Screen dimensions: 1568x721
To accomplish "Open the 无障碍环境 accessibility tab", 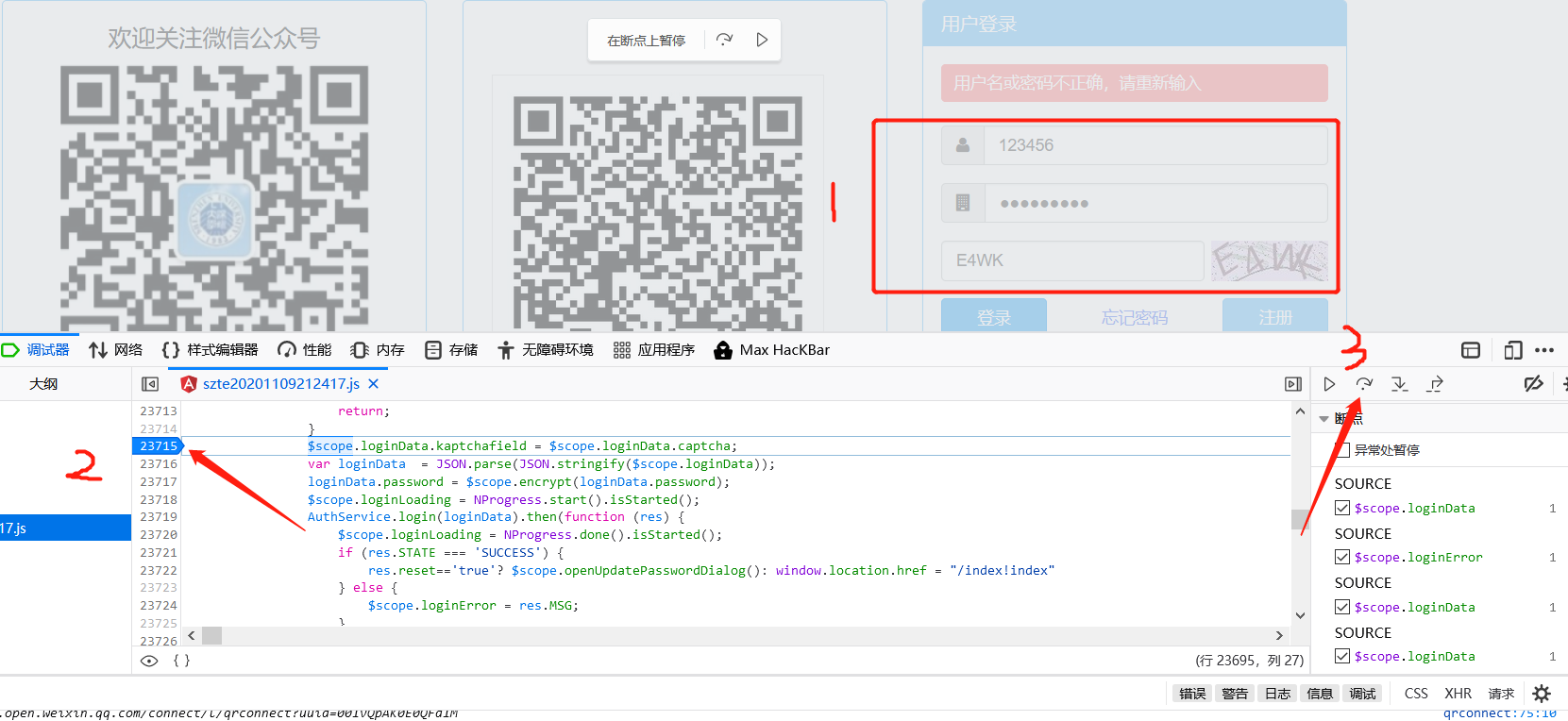I will click(545, 350).
